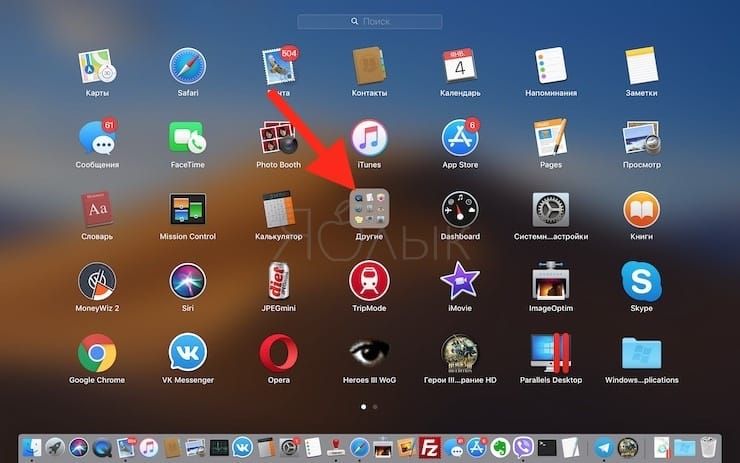Launch ImageOptim from the Launchpad grid
The image size is (740, 463).
(551, 281)
